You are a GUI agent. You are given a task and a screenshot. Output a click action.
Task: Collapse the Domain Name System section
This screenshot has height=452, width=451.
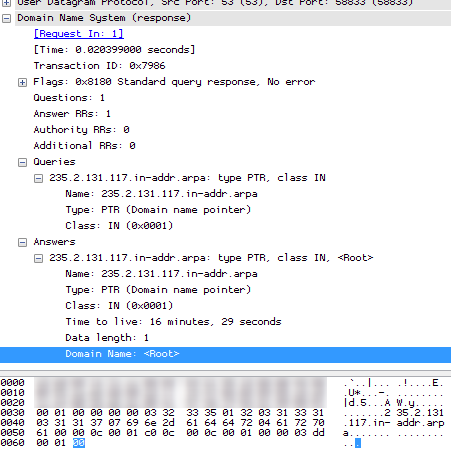point(6,18)
